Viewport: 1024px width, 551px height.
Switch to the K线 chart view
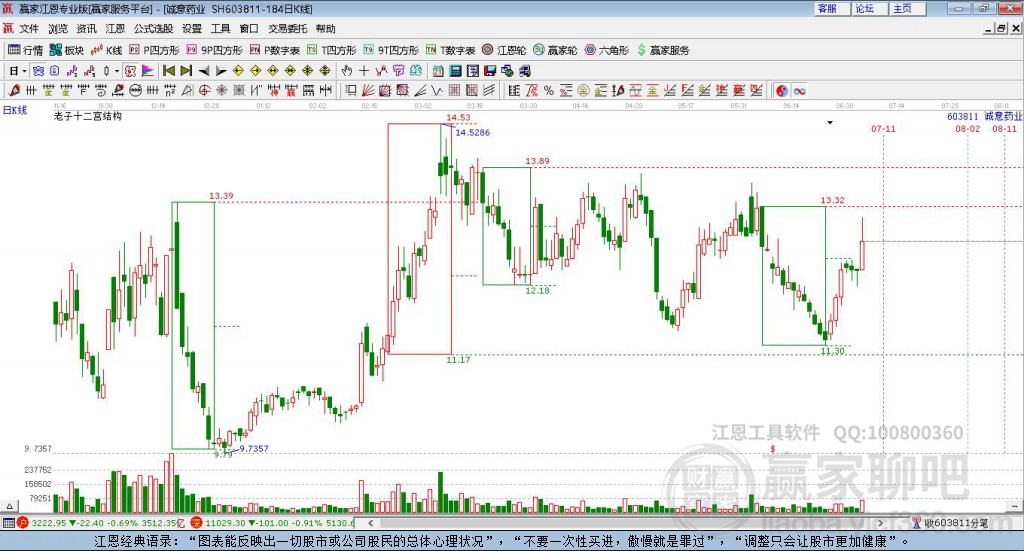click(107, 50)
